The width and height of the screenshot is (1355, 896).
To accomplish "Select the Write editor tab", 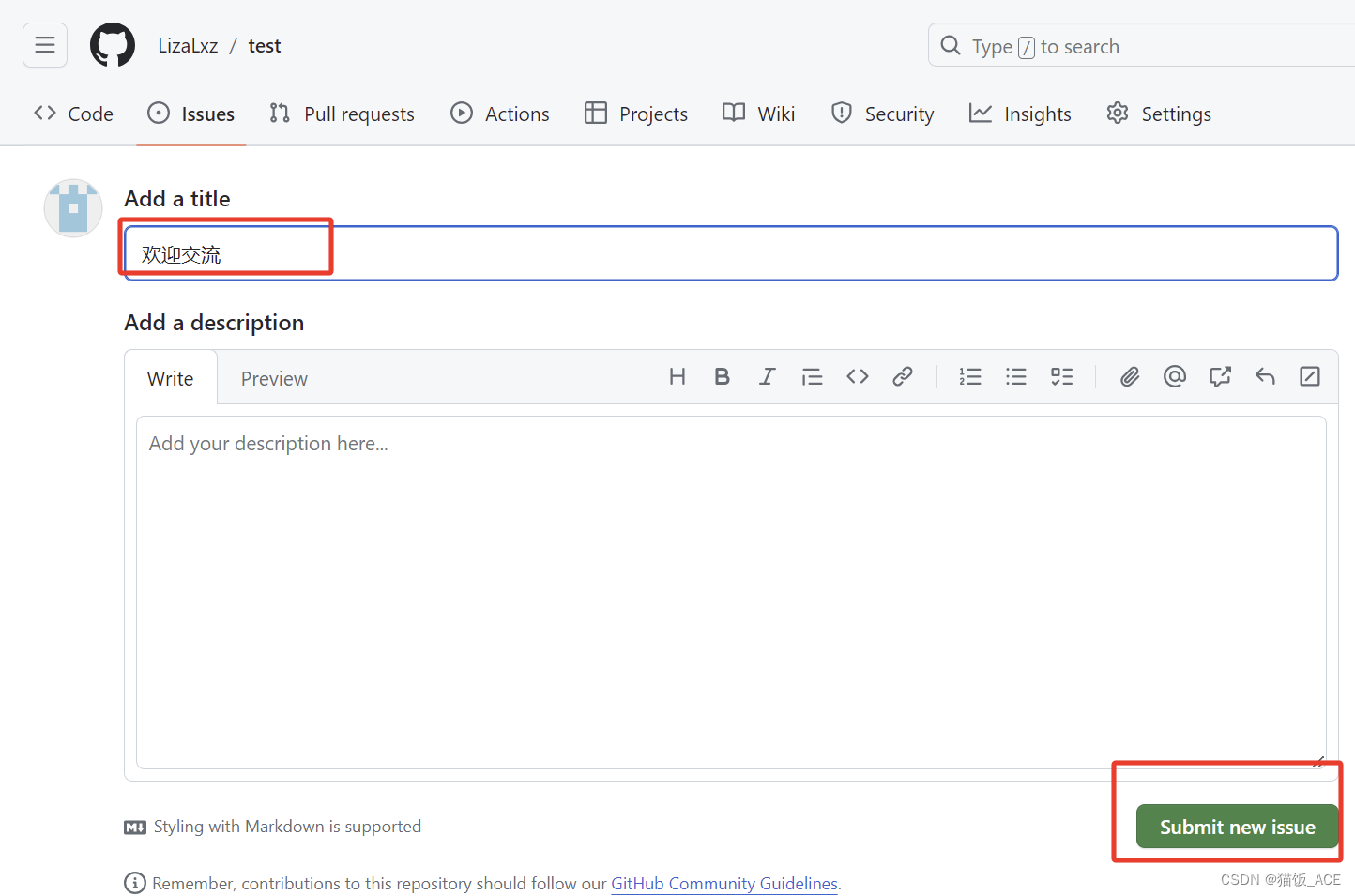I will coord(171,378).
